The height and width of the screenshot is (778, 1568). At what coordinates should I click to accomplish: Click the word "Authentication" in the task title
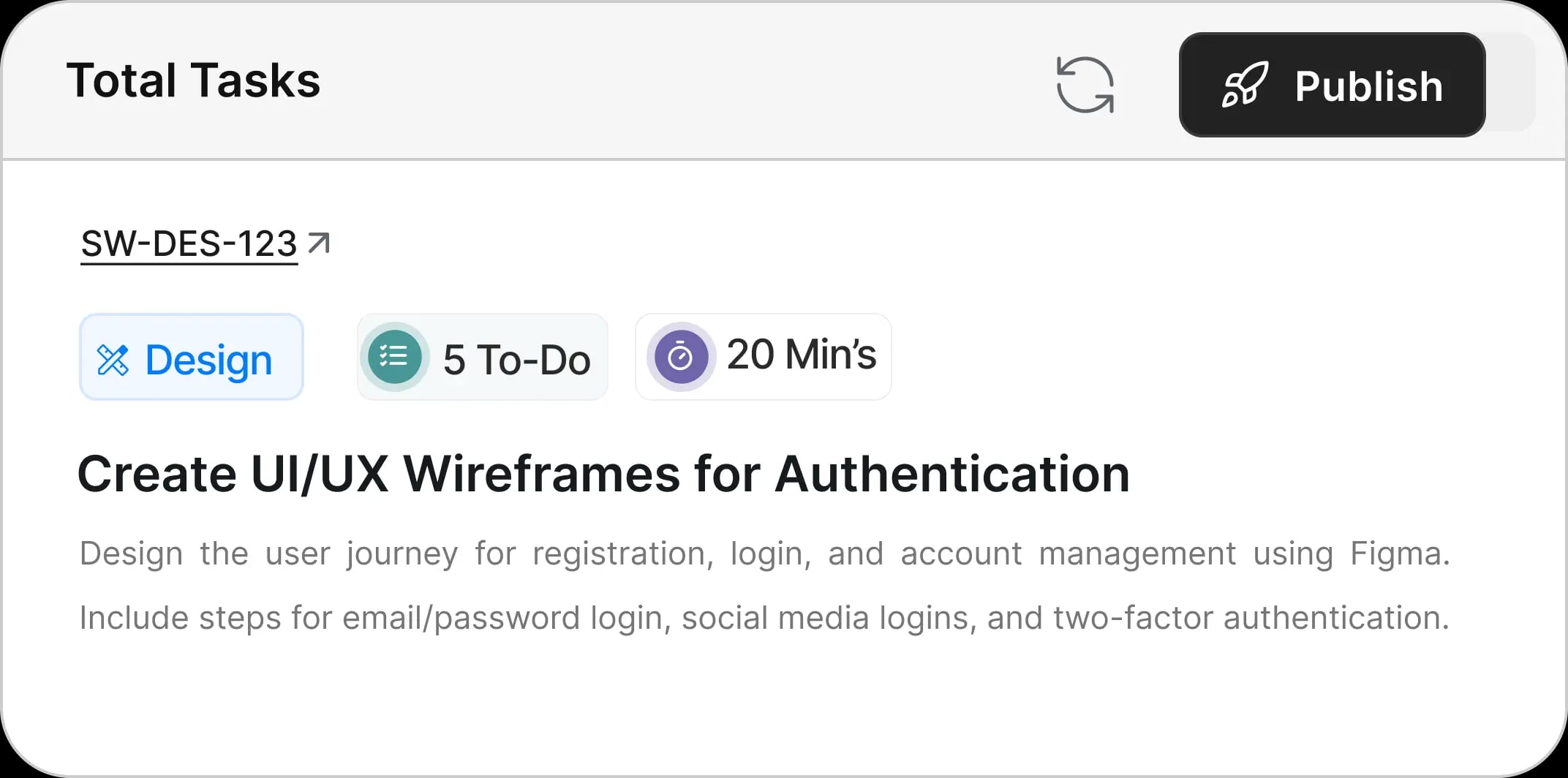(952, 474)
